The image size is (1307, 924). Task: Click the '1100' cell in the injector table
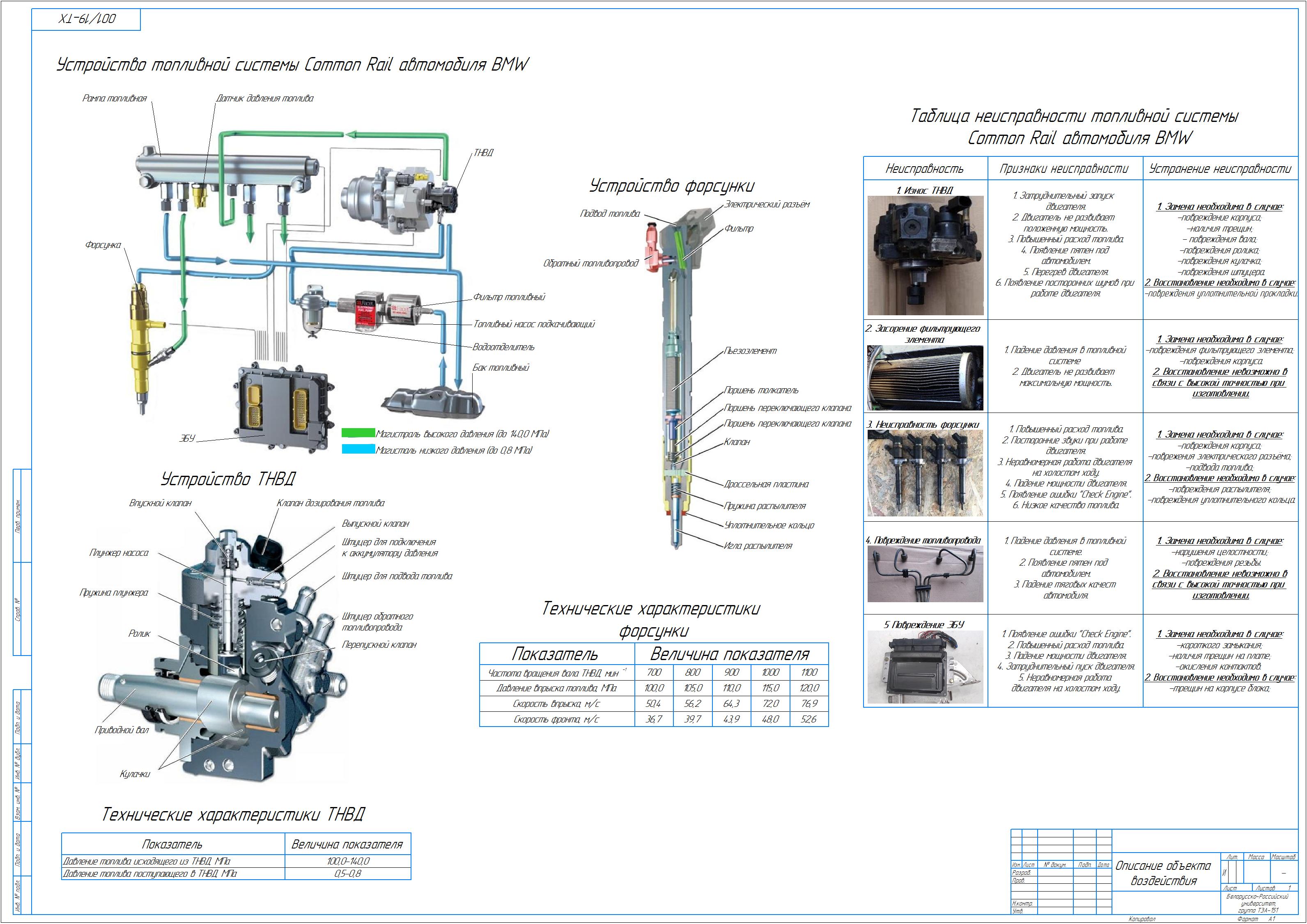coord(809,672)
